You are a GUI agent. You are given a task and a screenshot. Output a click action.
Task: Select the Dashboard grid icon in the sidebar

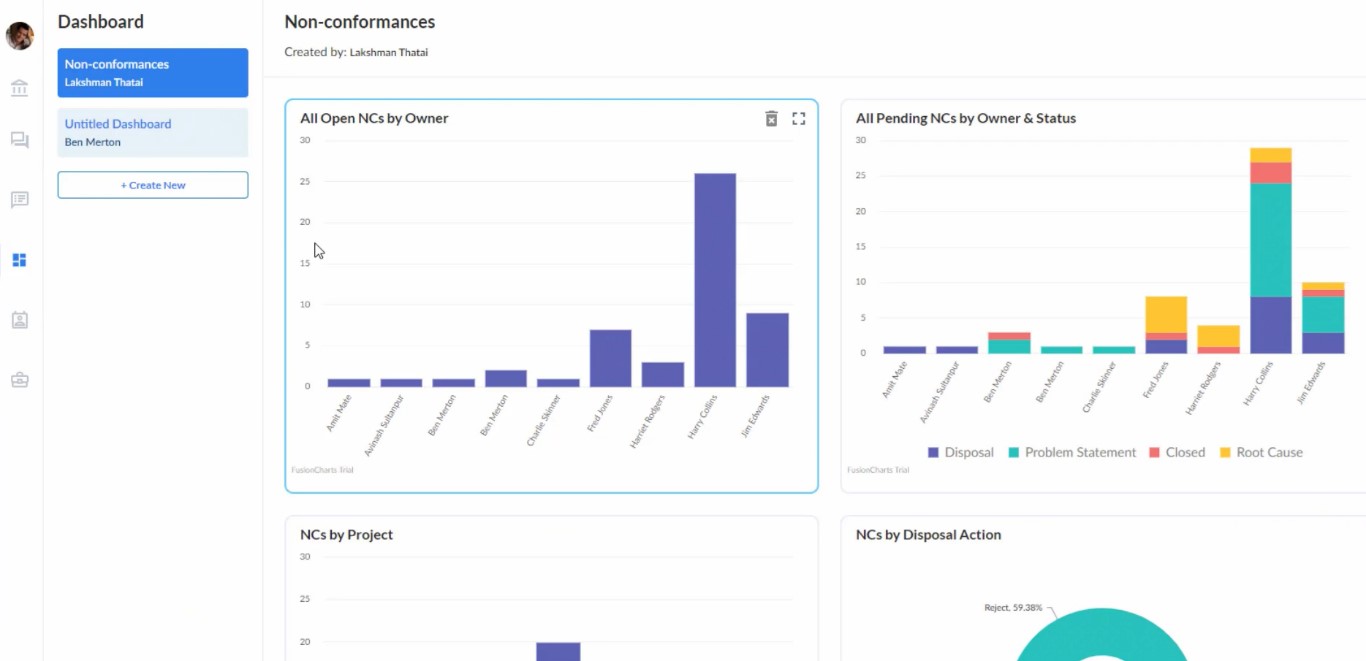pos(18,259)
